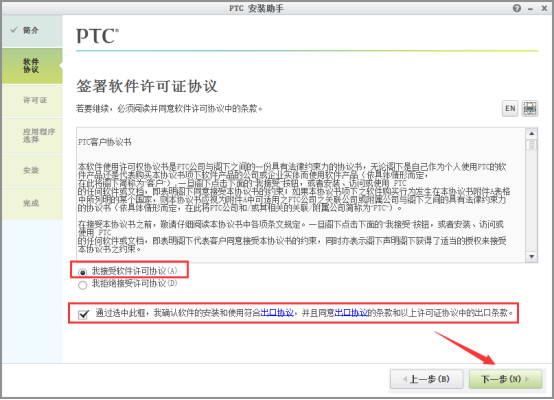
Task: Click 上一步 (B) button
Action: tap(426, 379)
